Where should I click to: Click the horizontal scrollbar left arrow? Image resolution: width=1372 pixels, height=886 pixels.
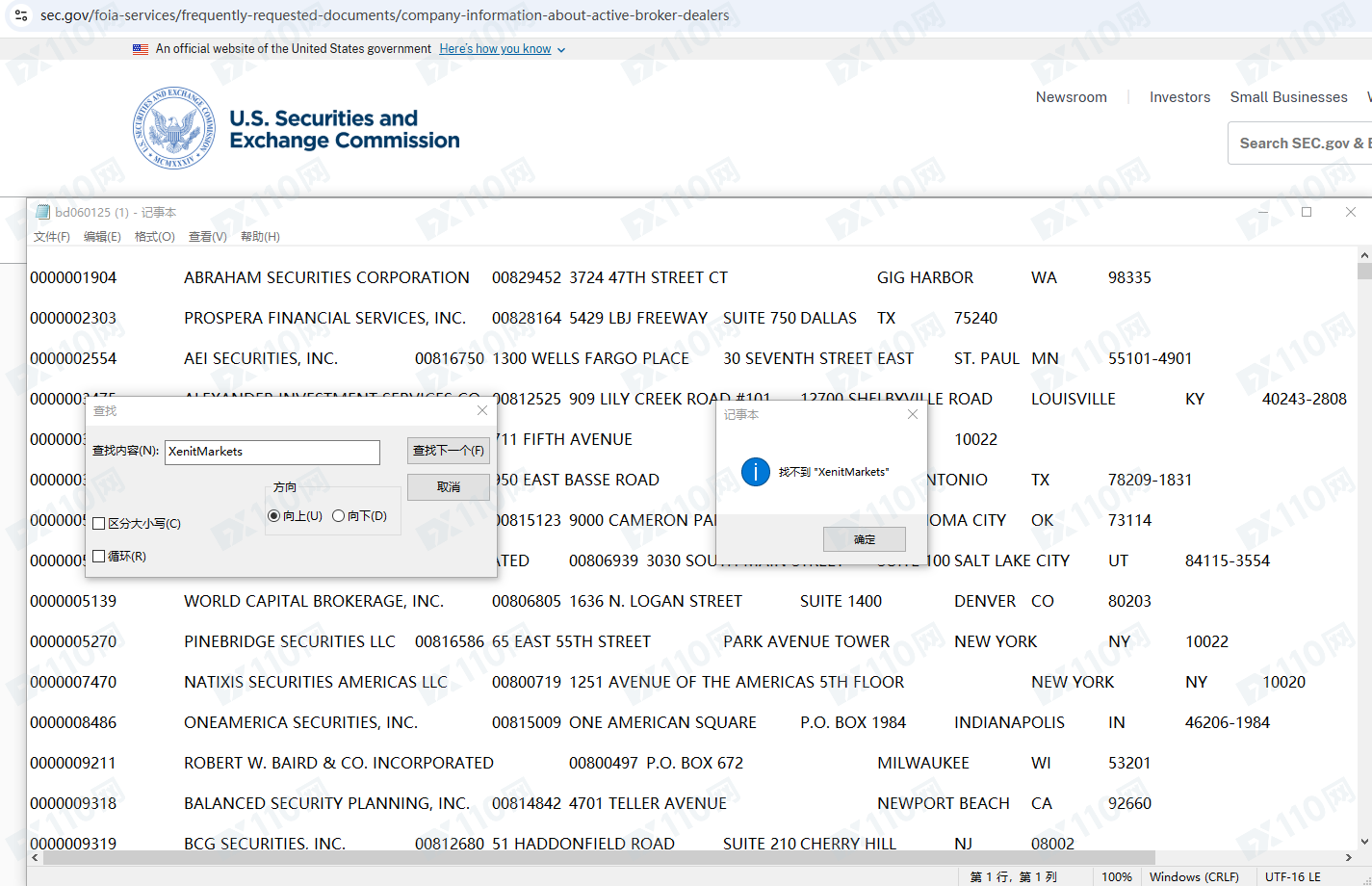point(35,857)
